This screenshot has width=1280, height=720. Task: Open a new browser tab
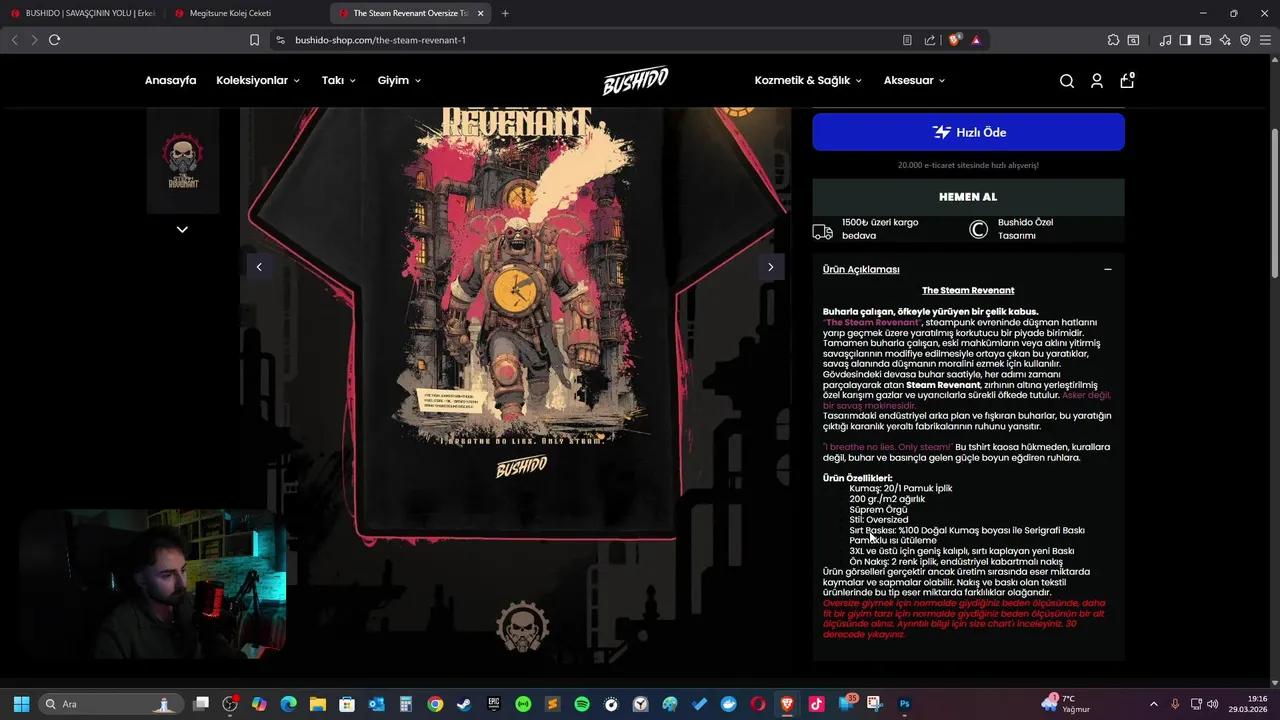(x=505, y=13)
